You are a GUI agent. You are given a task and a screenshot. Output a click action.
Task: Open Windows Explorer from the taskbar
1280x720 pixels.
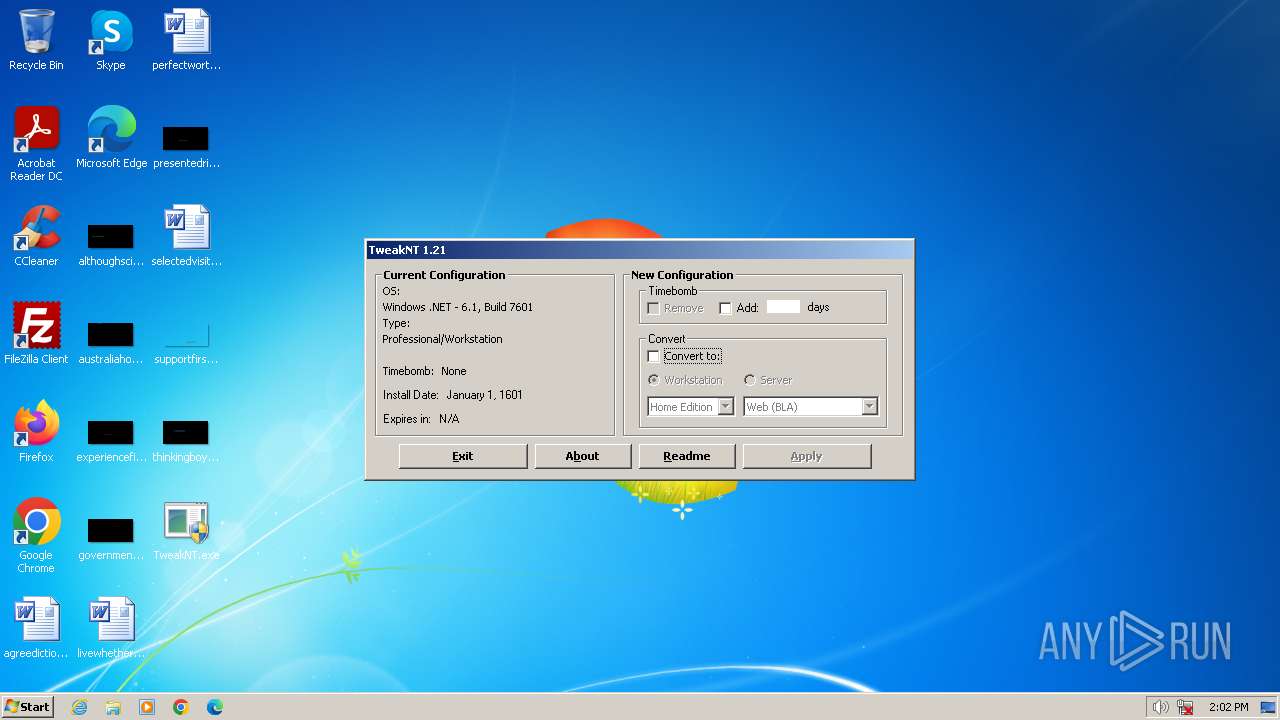click(113, 707)
